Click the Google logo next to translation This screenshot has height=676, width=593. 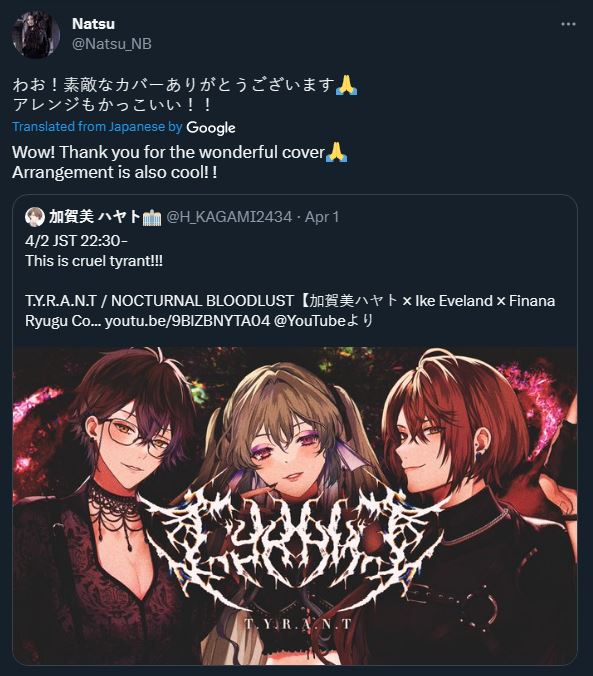coord(211,128)
